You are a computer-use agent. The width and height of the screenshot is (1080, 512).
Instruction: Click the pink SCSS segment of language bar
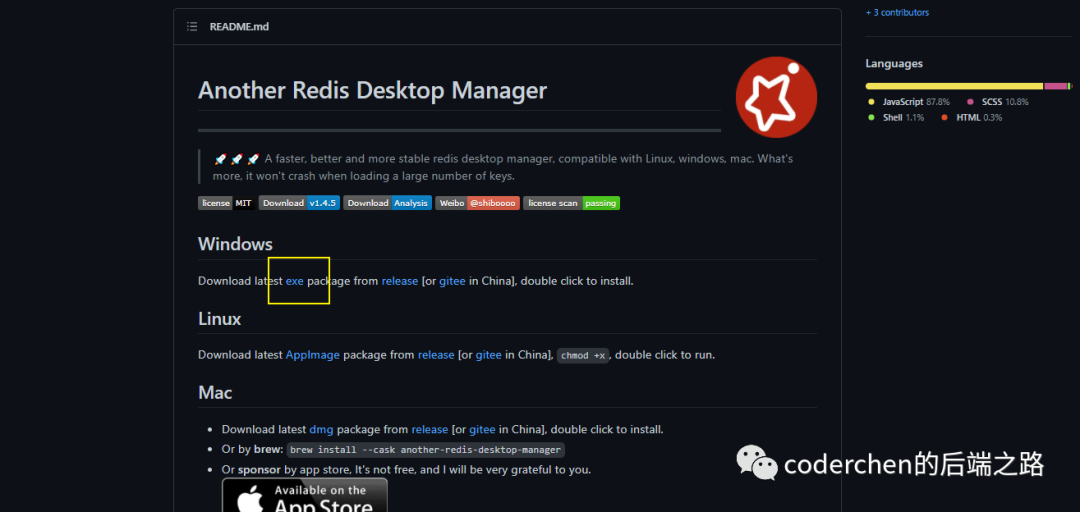tap(1055, 86)
